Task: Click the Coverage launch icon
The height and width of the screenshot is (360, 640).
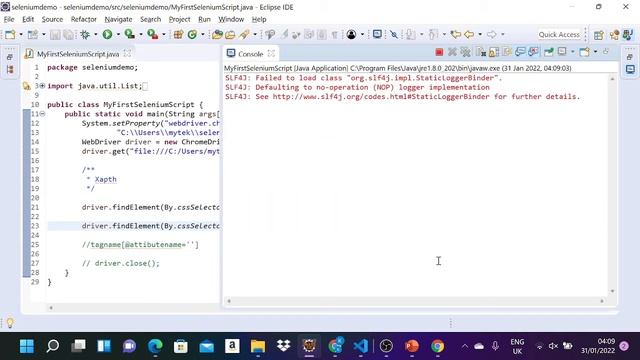Action: click(x=129, y=35)
